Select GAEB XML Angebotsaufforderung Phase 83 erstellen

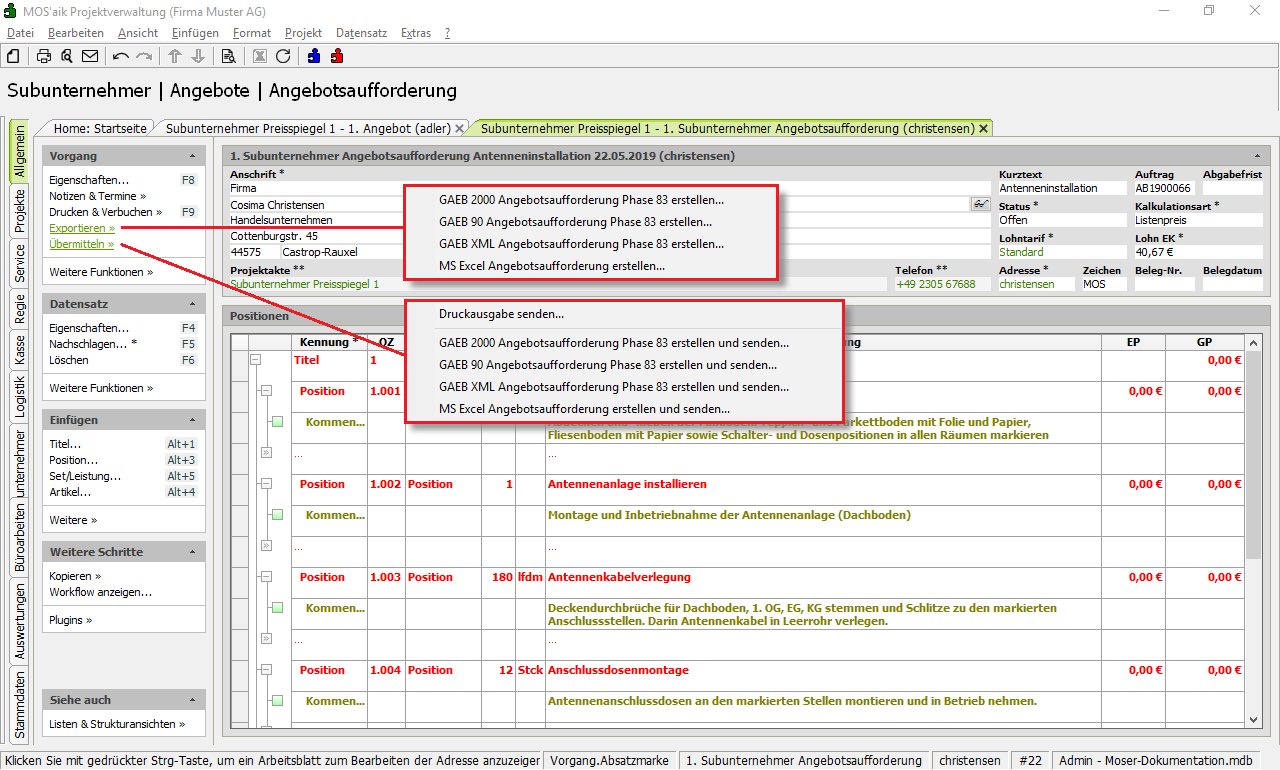coord(581,244)
